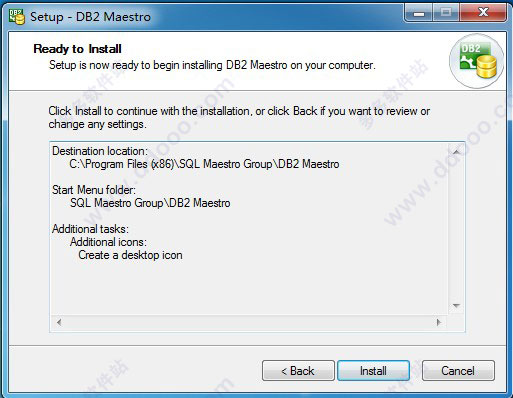Viewport: 513px width, 398px height.
Task: Click the 'Ready to Install' heading
Action: point(77,49)
